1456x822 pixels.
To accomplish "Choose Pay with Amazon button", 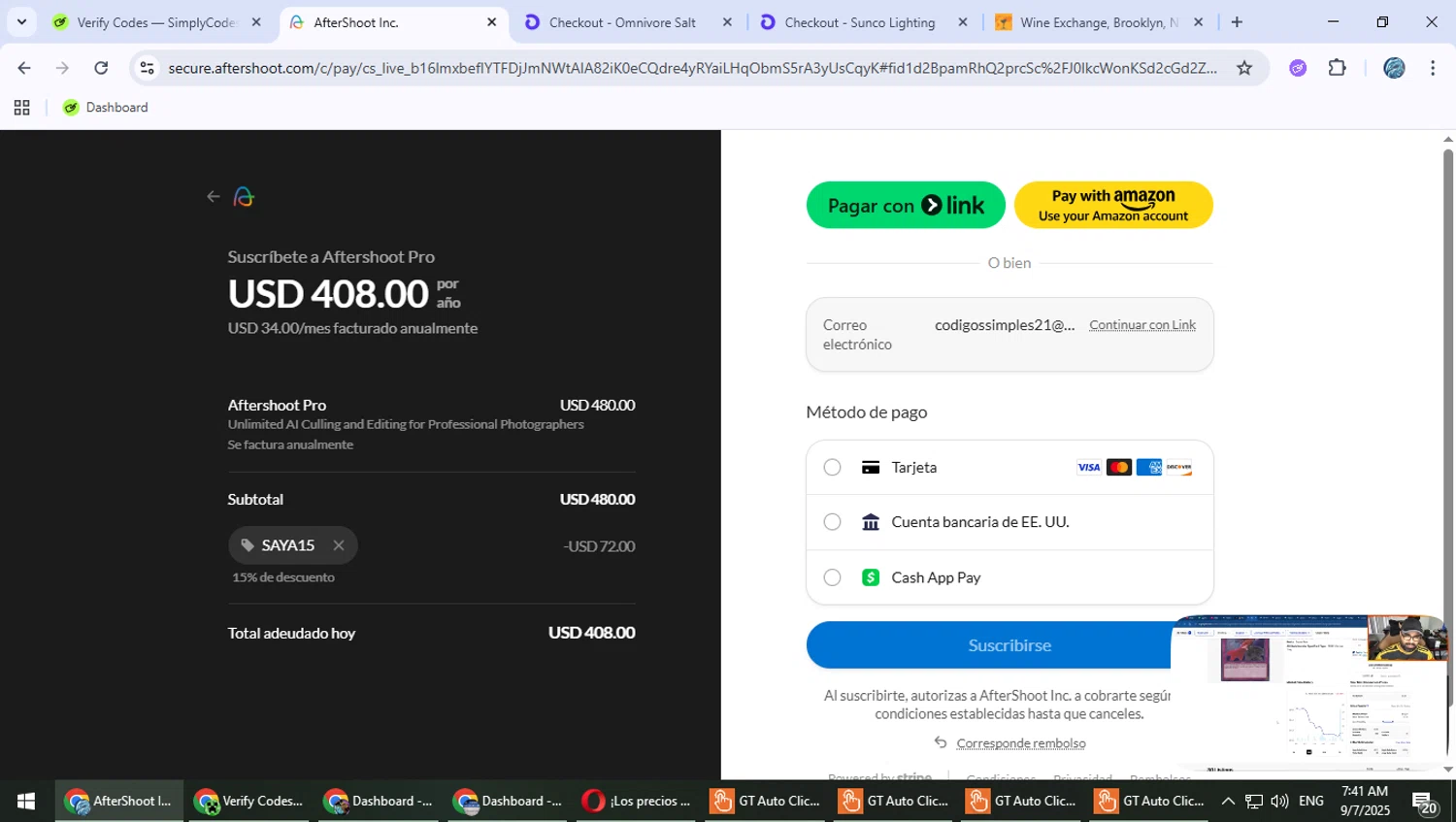I will tap(1113, 205).
